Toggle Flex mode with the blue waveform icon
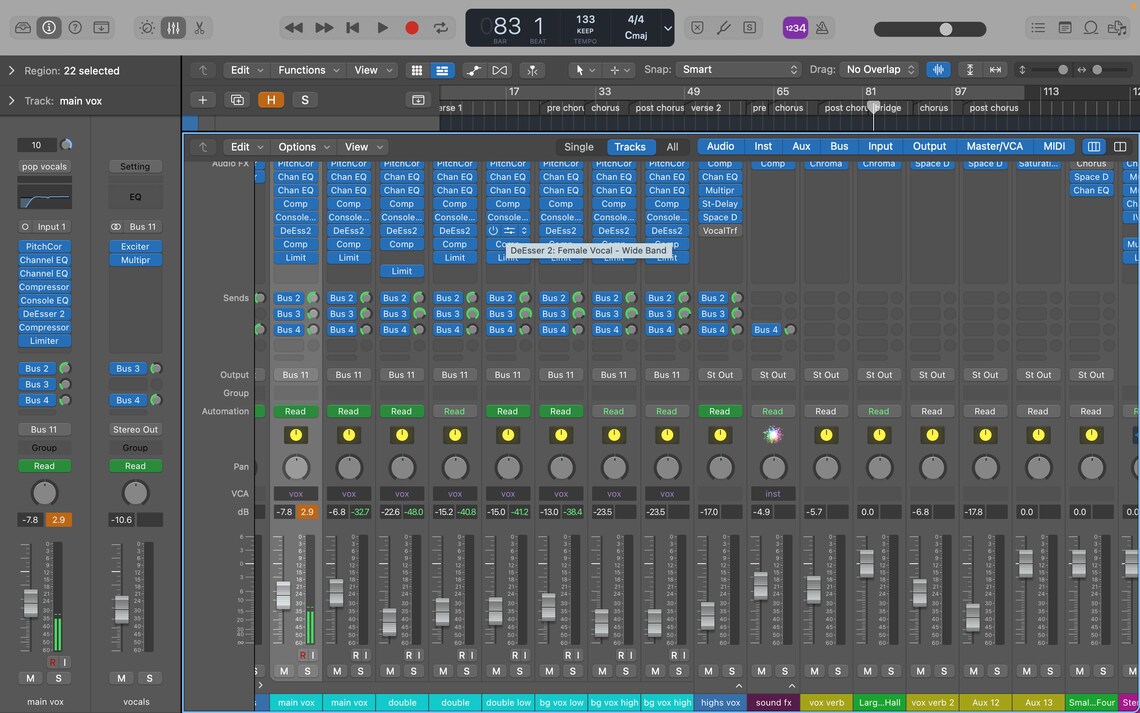This screenshot has width=1140, height=713. point(937,69)
